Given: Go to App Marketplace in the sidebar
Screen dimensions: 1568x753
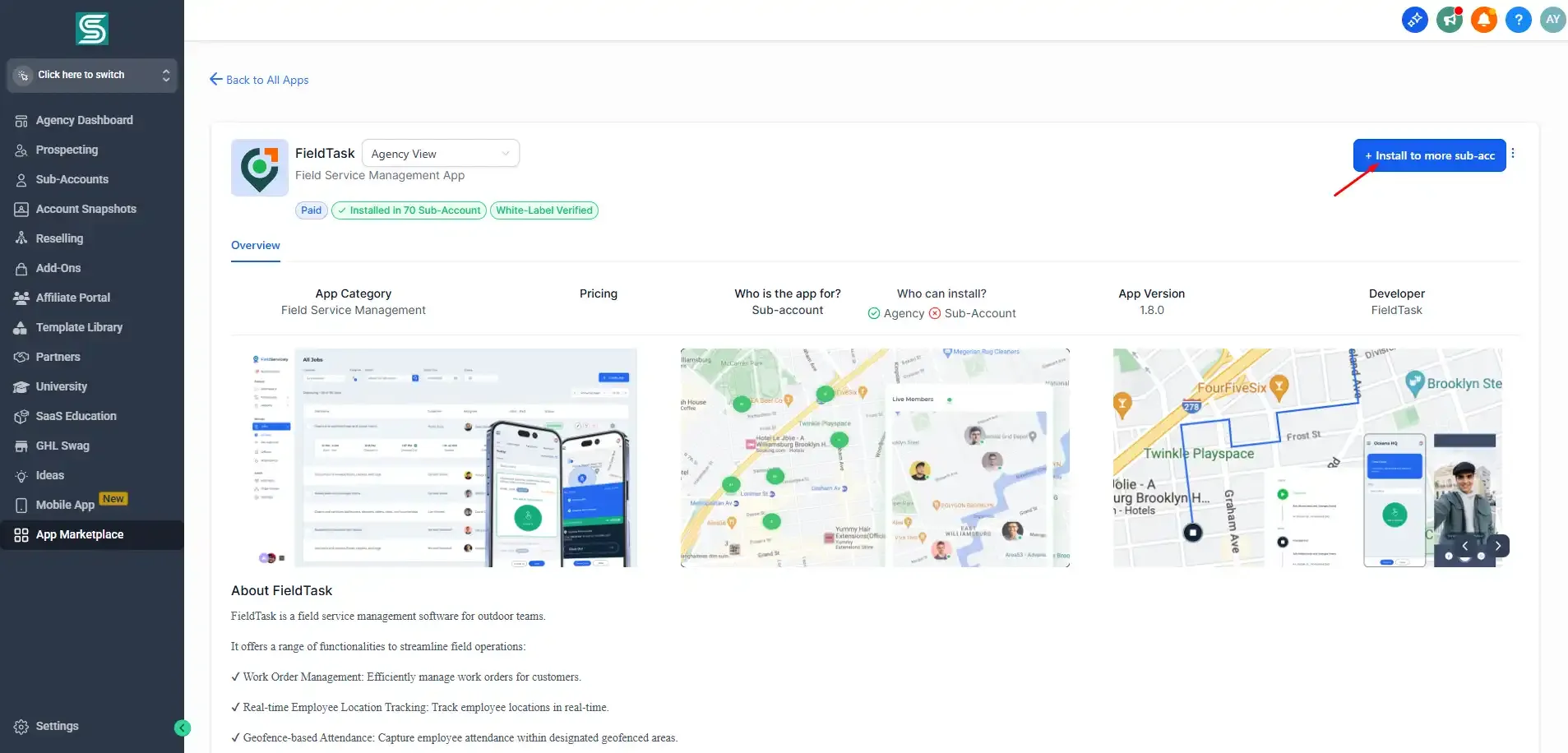Looking at the screenshot, I should pyautogui.click(x=79, y=534).
